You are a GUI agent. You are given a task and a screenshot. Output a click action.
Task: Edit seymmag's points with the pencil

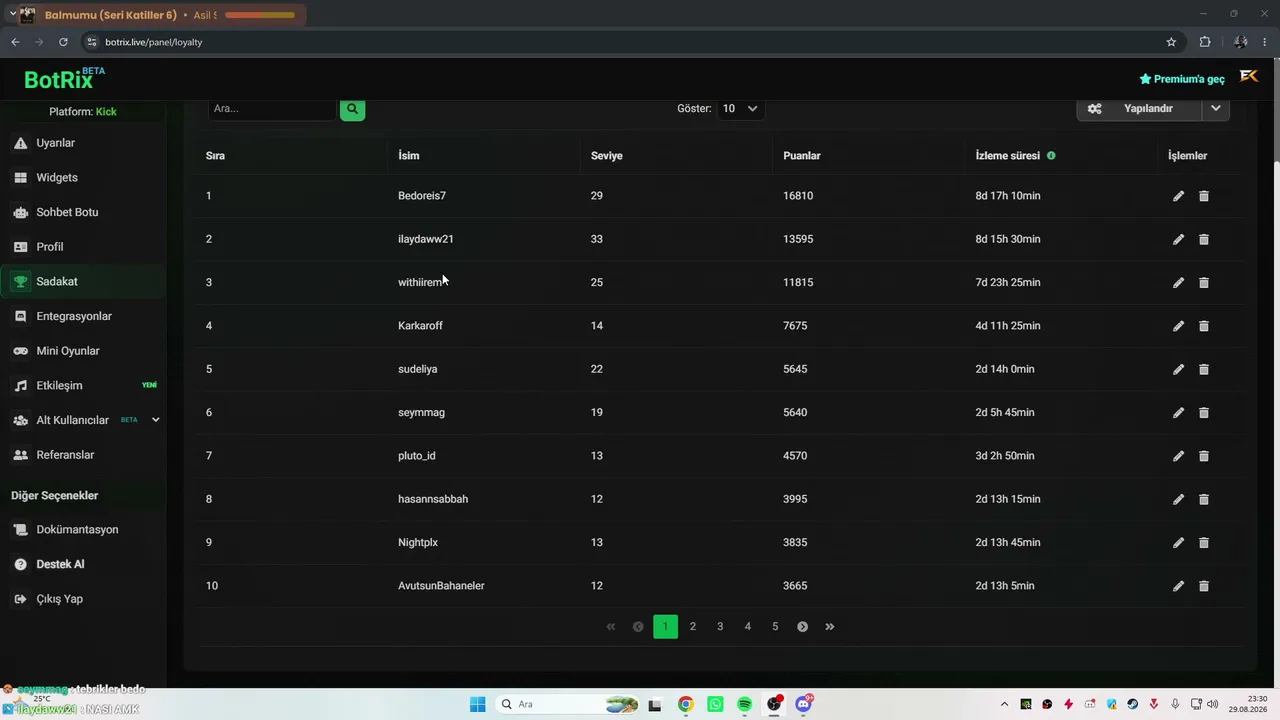pyautogui.click(x=1178, y=412)
